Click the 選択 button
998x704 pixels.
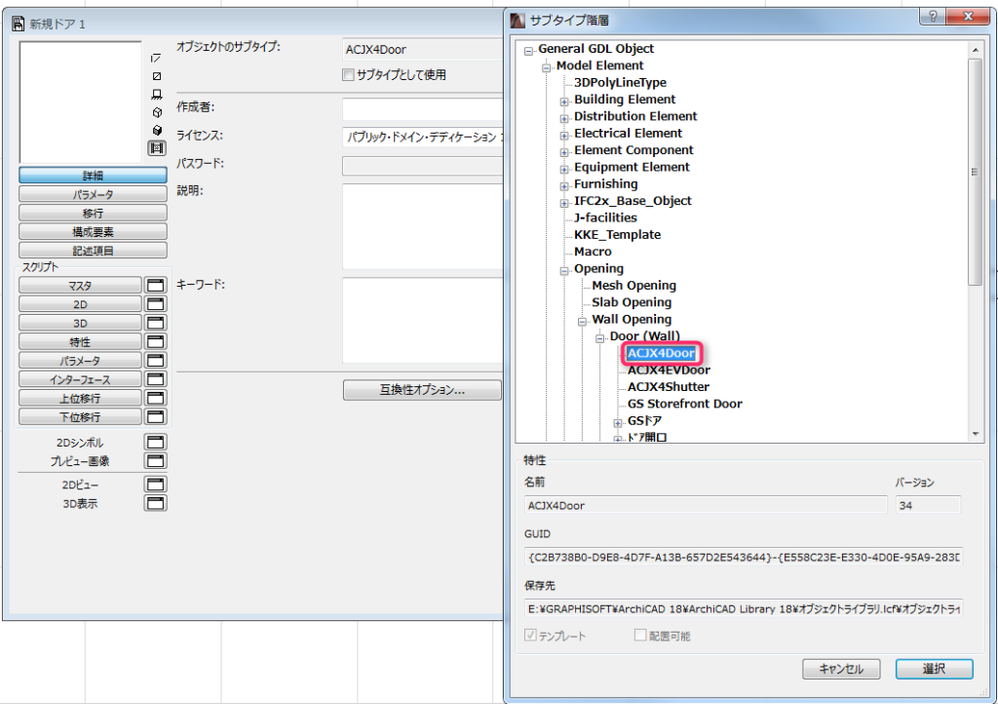(934, 668)
